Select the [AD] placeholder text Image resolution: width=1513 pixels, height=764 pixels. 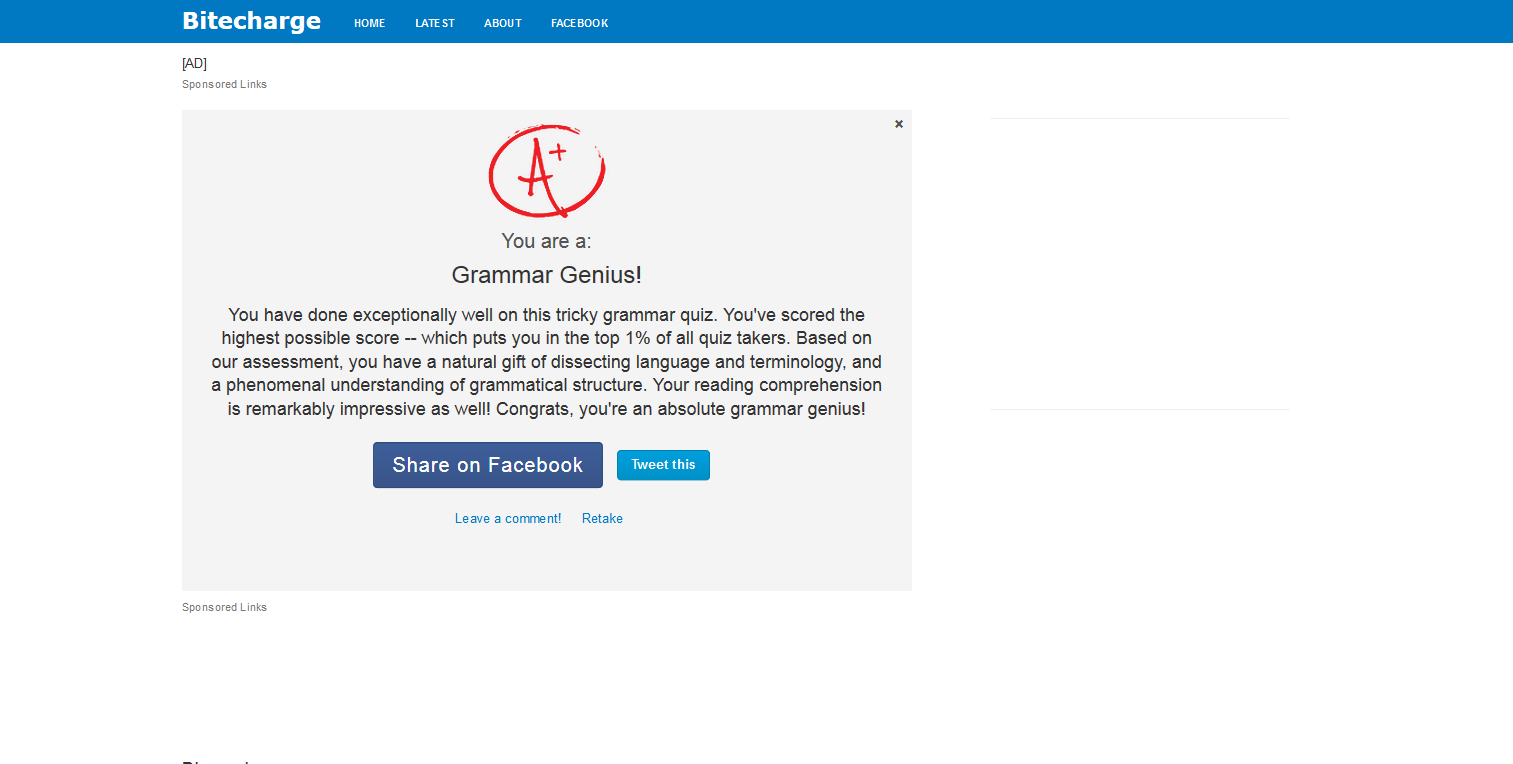[x=194, y=63]
